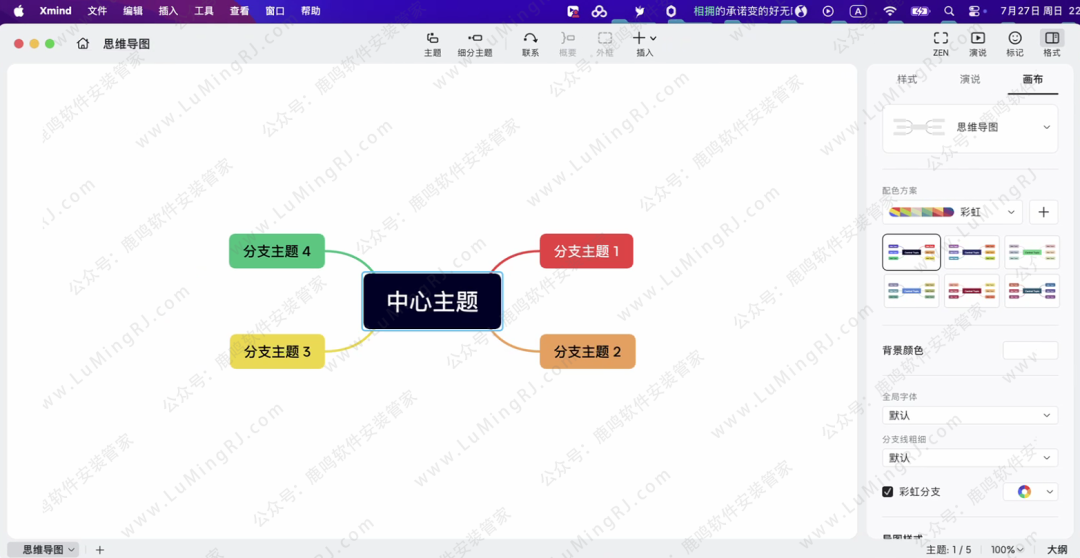Click the 背景颜色 color swatch
This screenshot has height=558, width=1080.
click(x=1030, y=350)
